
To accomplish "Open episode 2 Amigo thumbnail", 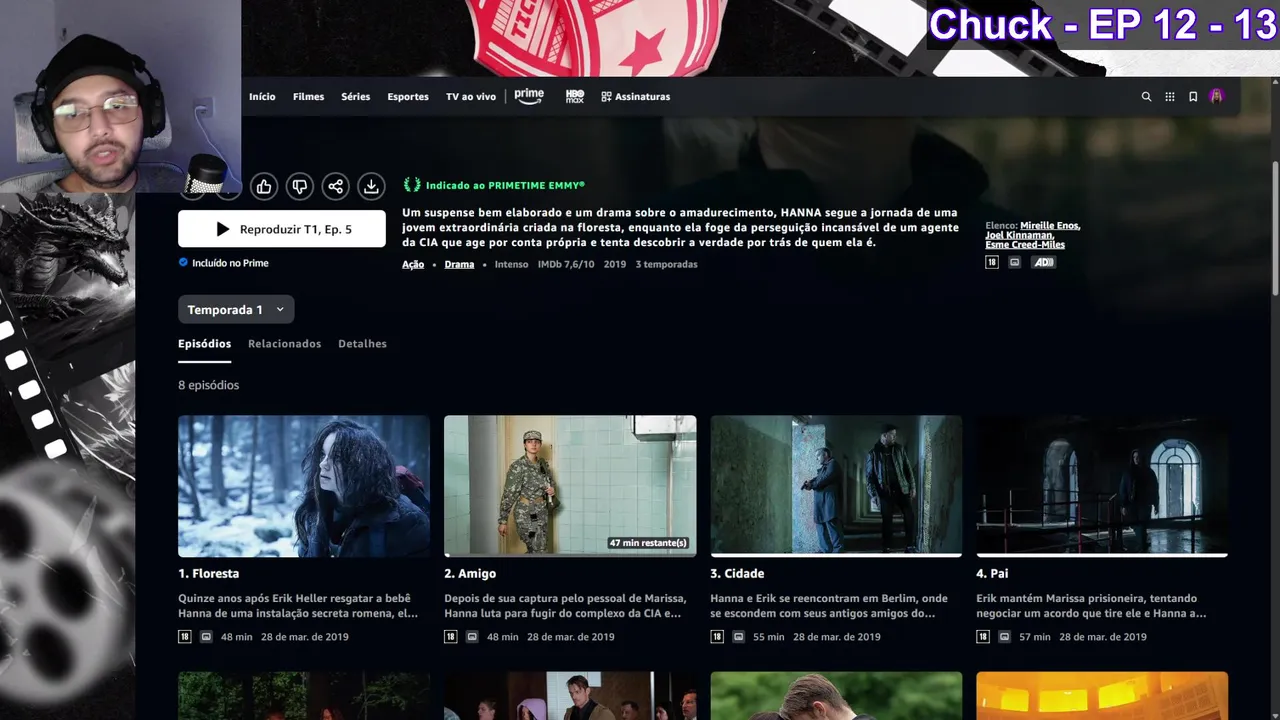I will point(570,486).
